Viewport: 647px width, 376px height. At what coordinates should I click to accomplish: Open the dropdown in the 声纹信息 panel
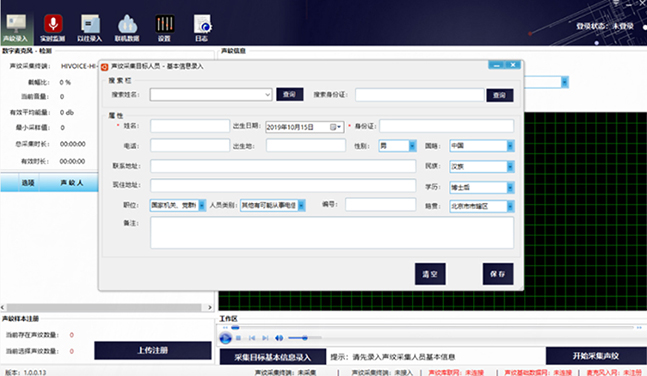(x=564, y=82)
